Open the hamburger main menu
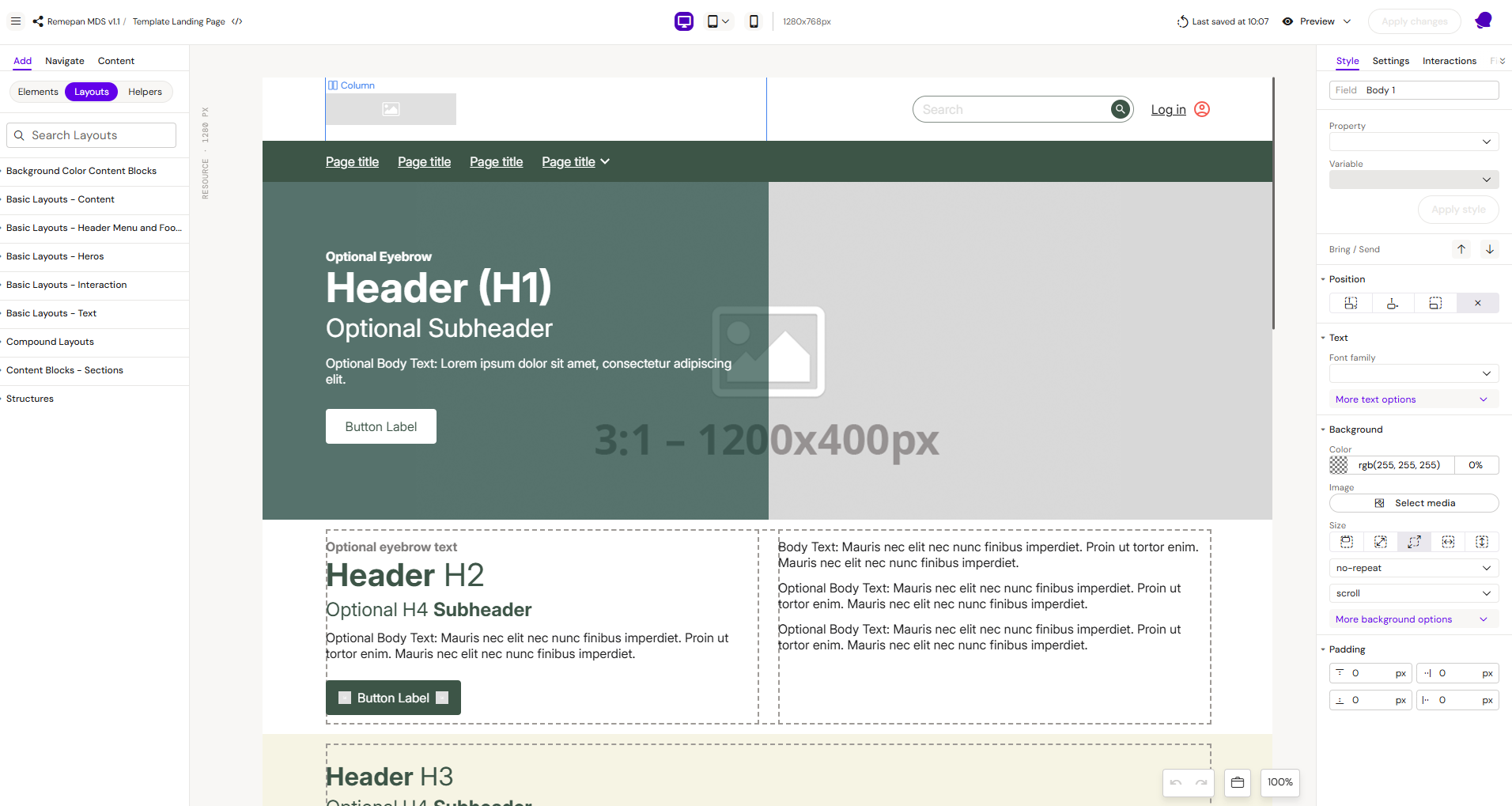Screen dimensions: 1512x806 16,21
